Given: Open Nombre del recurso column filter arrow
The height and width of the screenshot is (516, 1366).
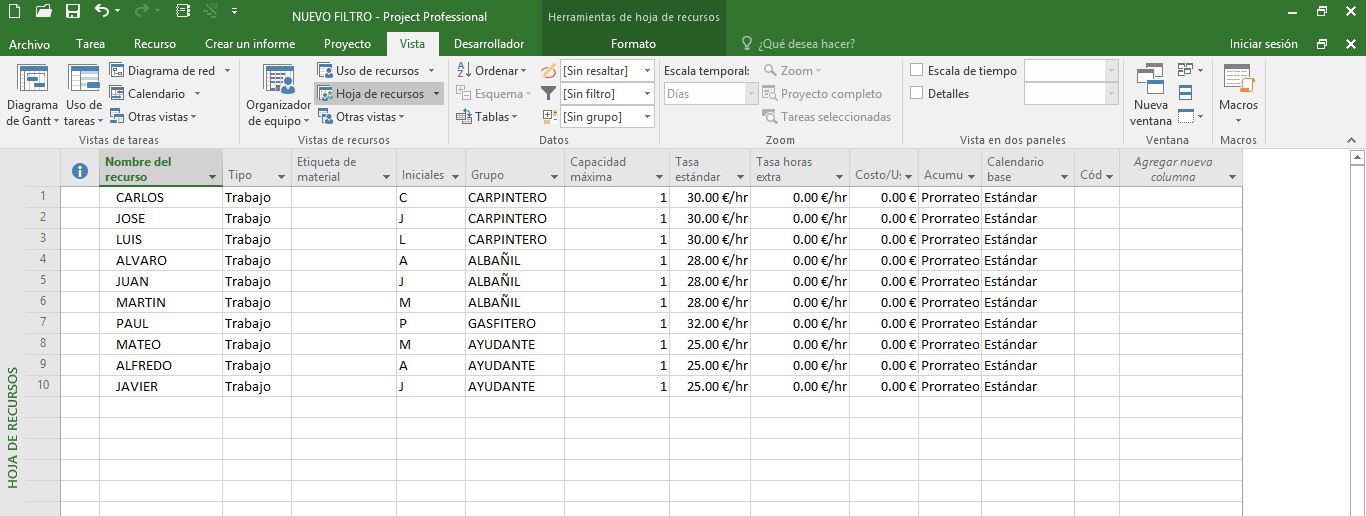Looking at the screenshot, I should coord(213,177).
